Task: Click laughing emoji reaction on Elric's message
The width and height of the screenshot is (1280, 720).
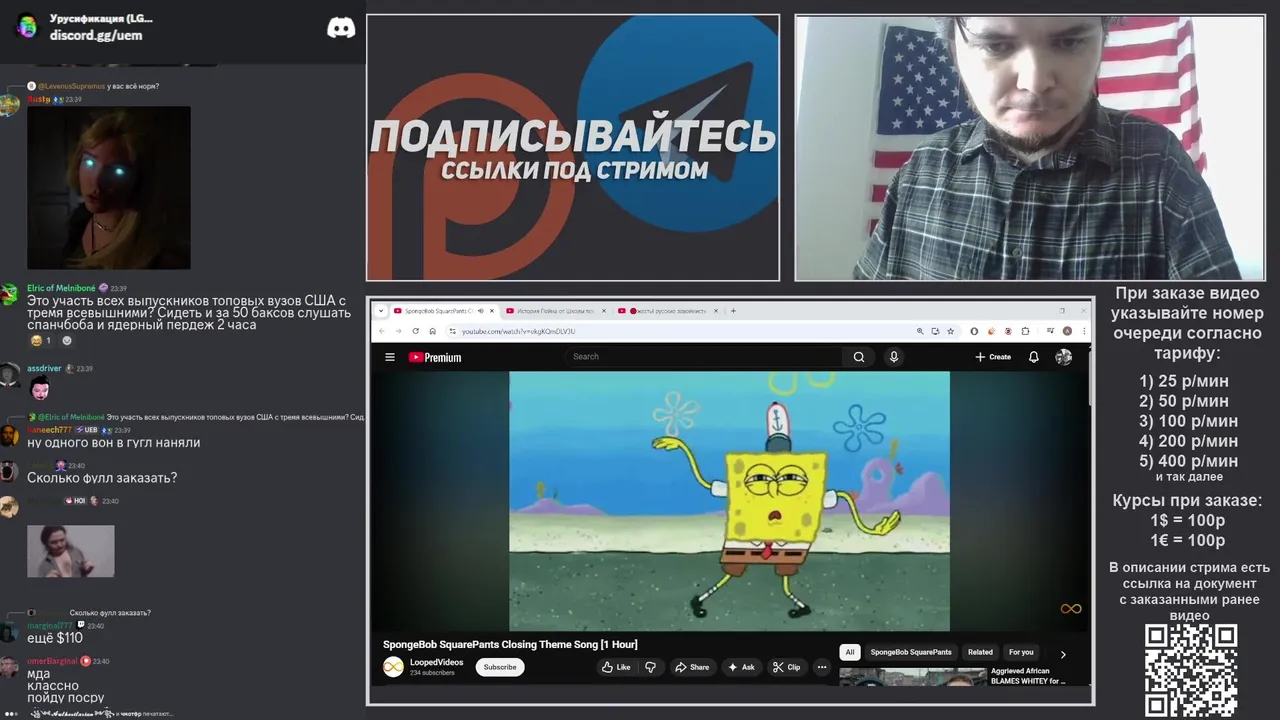Action: 41,341
